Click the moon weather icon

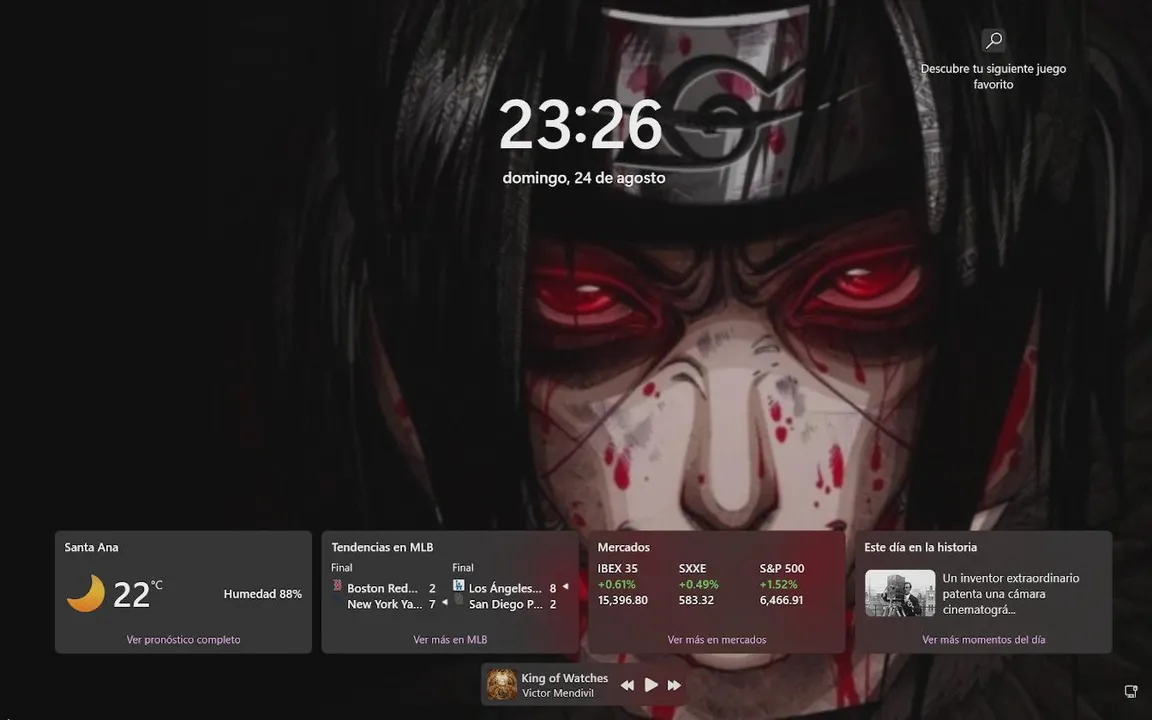pos(86,594)
